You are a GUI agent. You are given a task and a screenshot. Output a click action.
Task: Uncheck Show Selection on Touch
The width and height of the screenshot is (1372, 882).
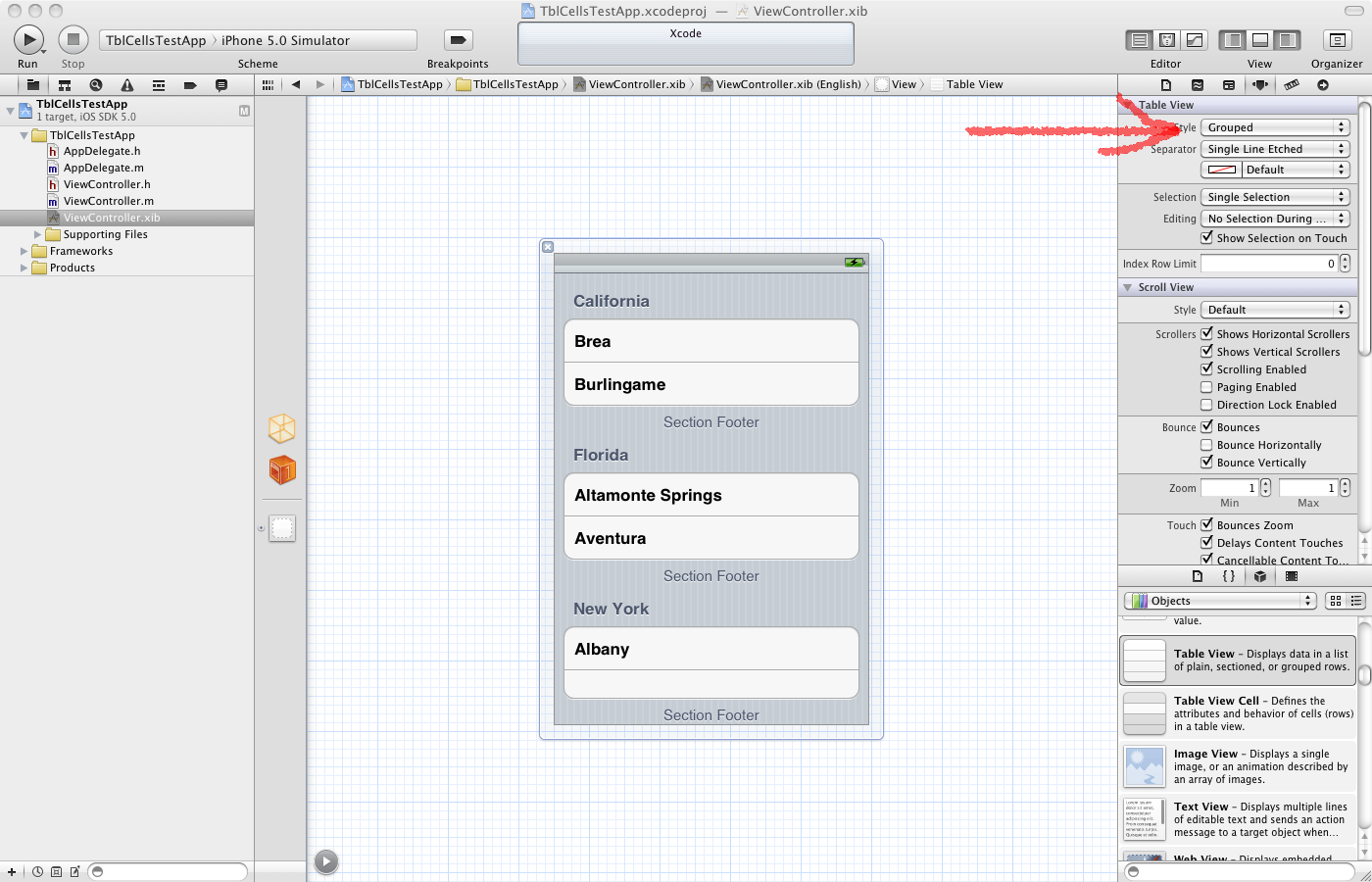(1208, 237)
